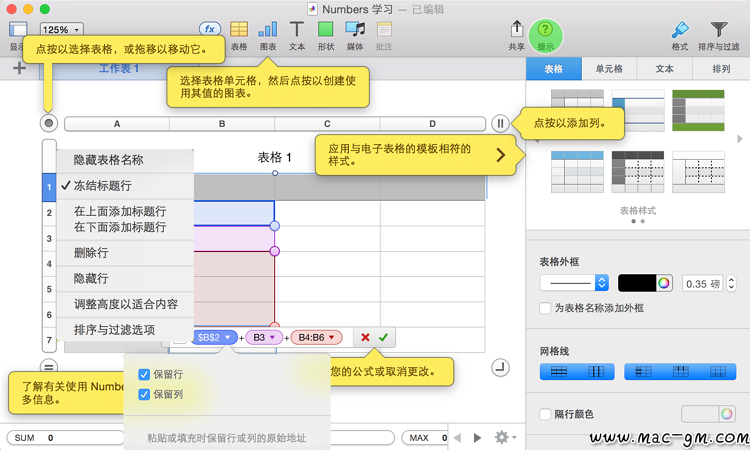Enable 为表格名称添加外框 checkbox
This screenshot has width=750, height=450.
click(x=545, y=308)
